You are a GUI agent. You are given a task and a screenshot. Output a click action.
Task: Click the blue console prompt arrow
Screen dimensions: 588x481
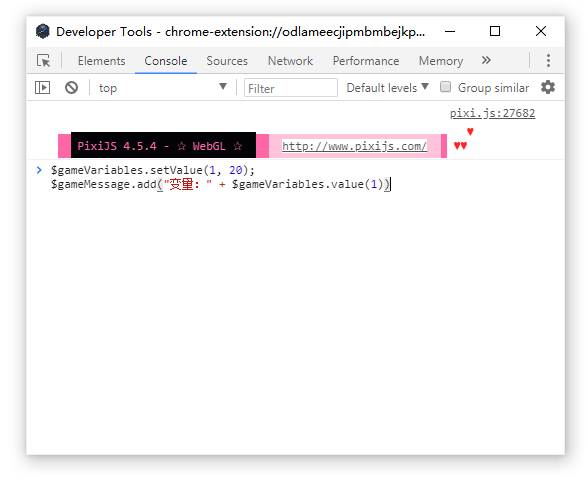pos(39,170)
